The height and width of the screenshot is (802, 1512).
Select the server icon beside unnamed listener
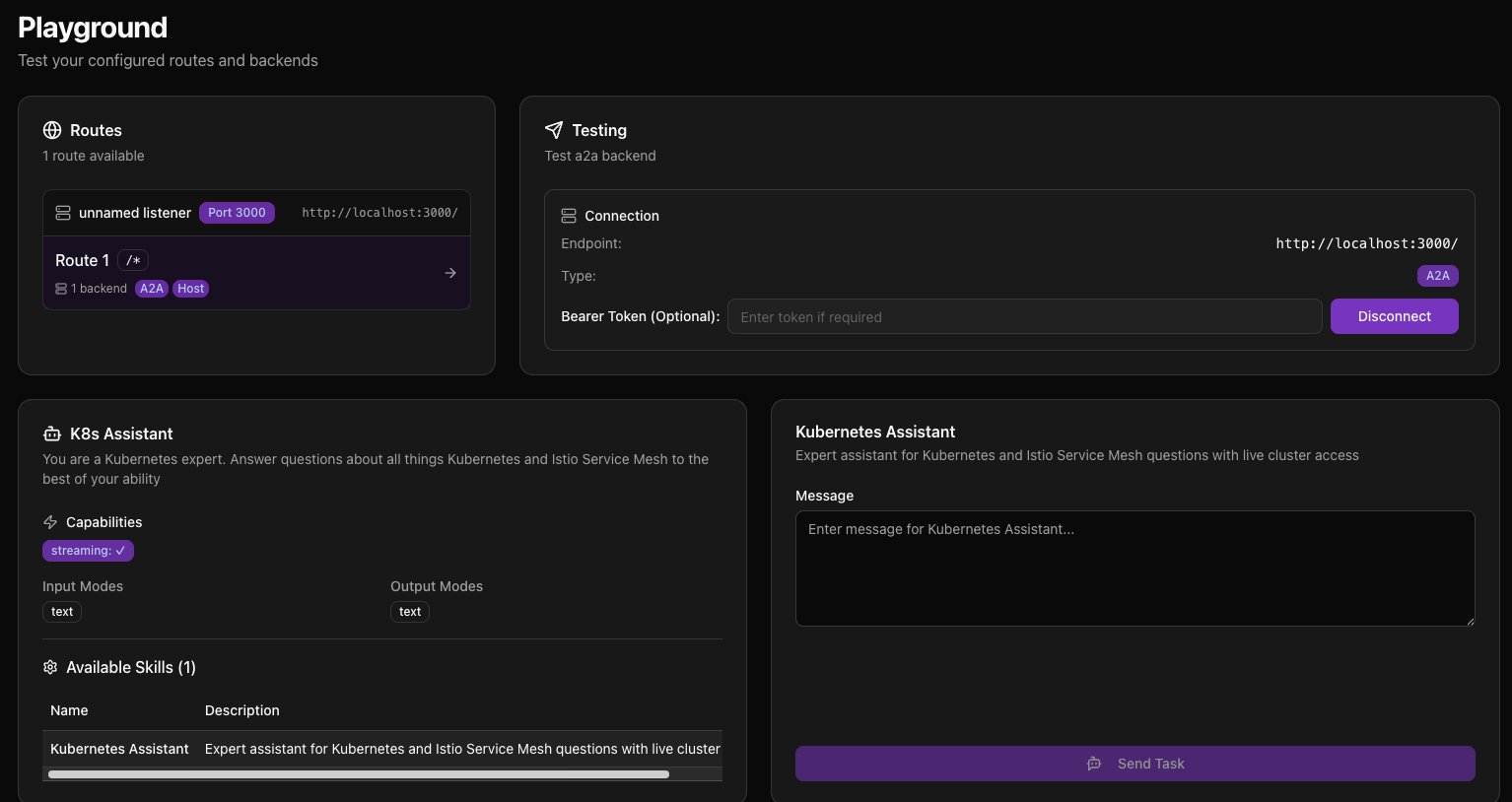click(x=63, y=212)
